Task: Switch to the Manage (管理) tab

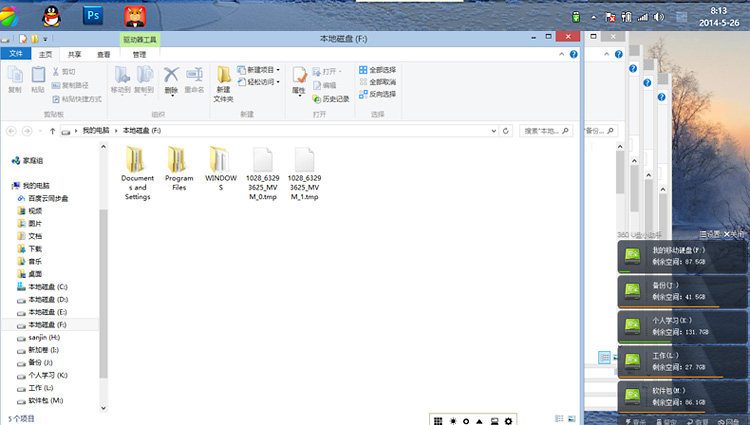Action: click(x=139, y=54)
